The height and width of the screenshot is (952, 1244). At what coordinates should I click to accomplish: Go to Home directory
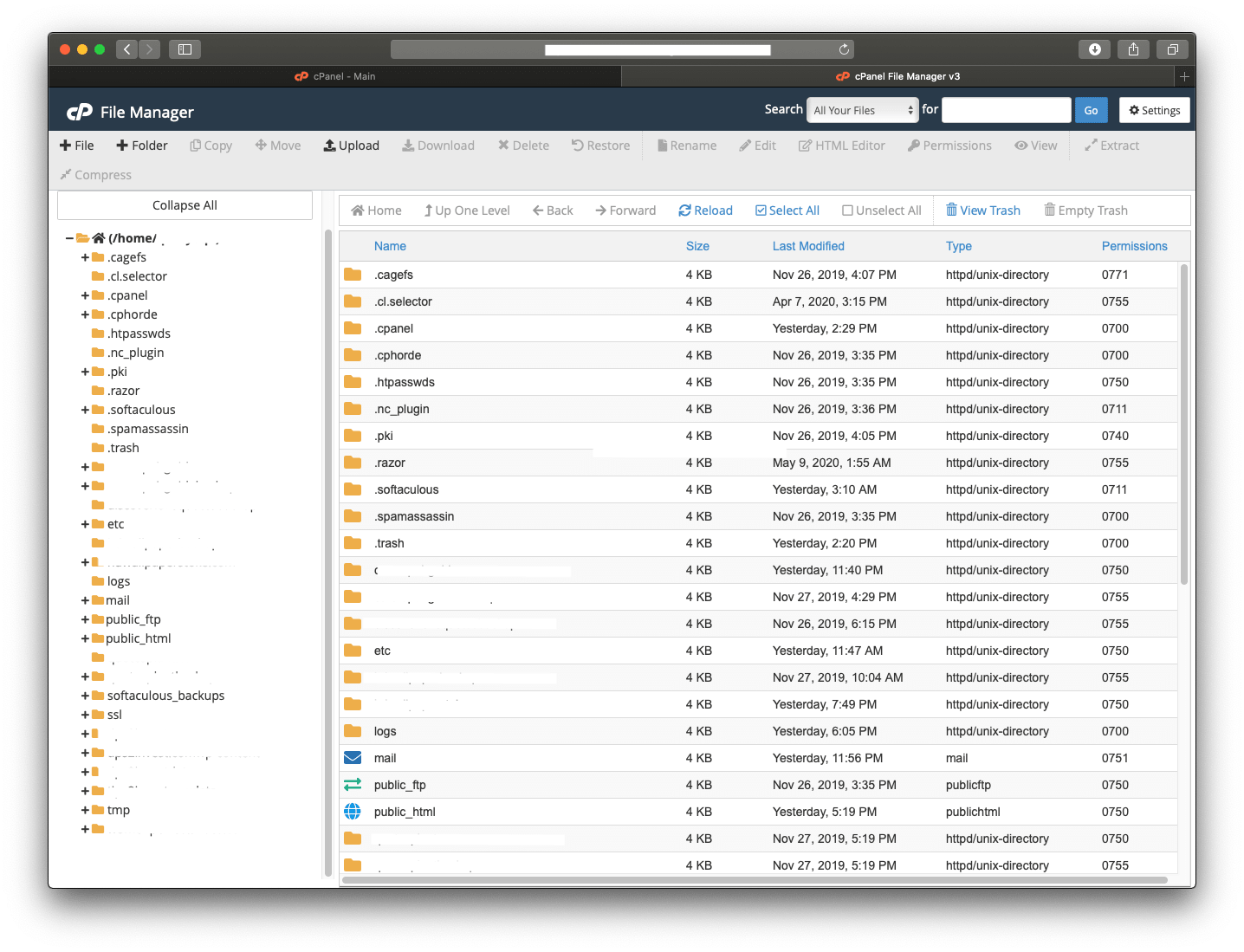(376, 210)
